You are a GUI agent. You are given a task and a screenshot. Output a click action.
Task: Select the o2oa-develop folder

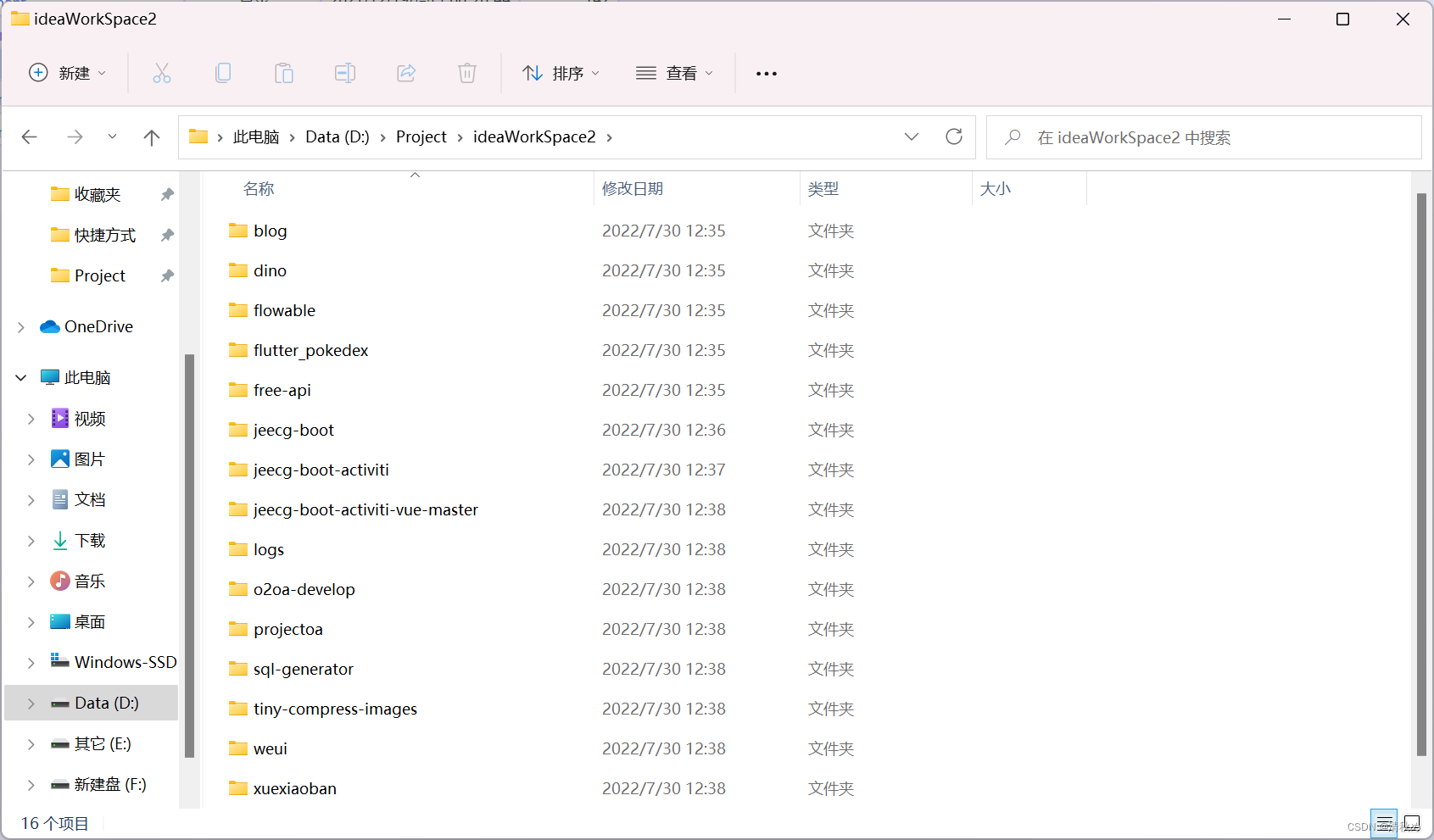pyautogui.click(x=304, y=589)
